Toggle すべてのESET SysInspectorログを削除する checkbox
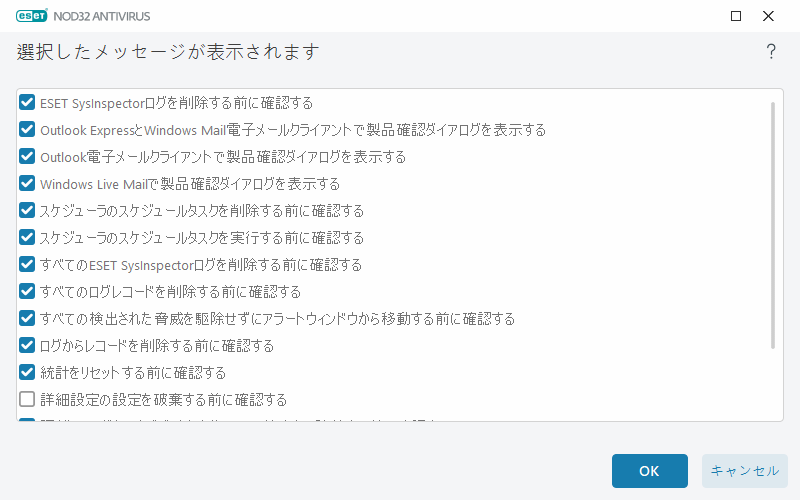Screen dimensions: 800x500 [27, 264]
